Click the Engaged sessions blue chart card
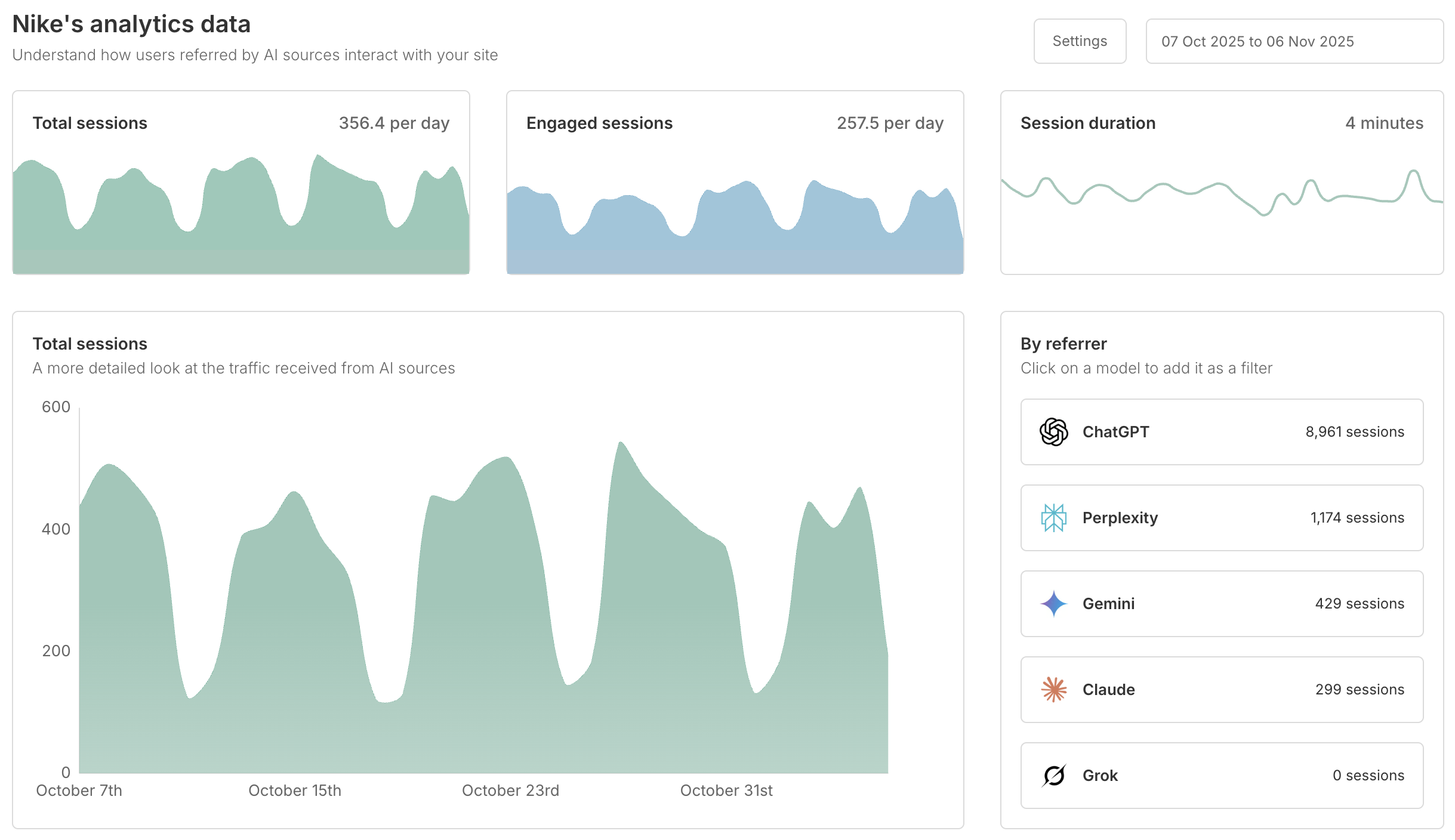This screenshot has height=840, width=1455. pyautogui.click(x=735, y=183)
